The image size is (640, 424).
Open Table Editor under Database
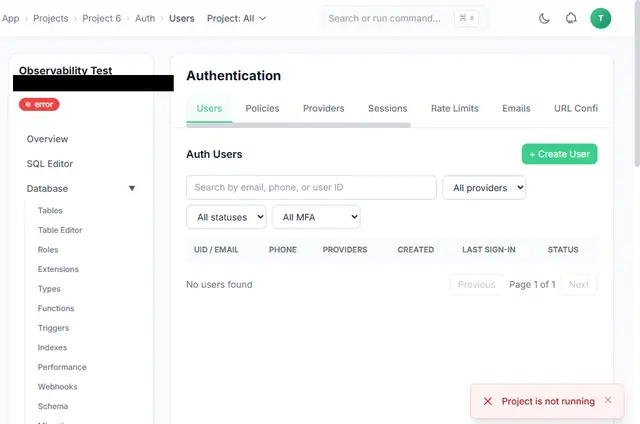pyautogui.click(x=60, y=230)
